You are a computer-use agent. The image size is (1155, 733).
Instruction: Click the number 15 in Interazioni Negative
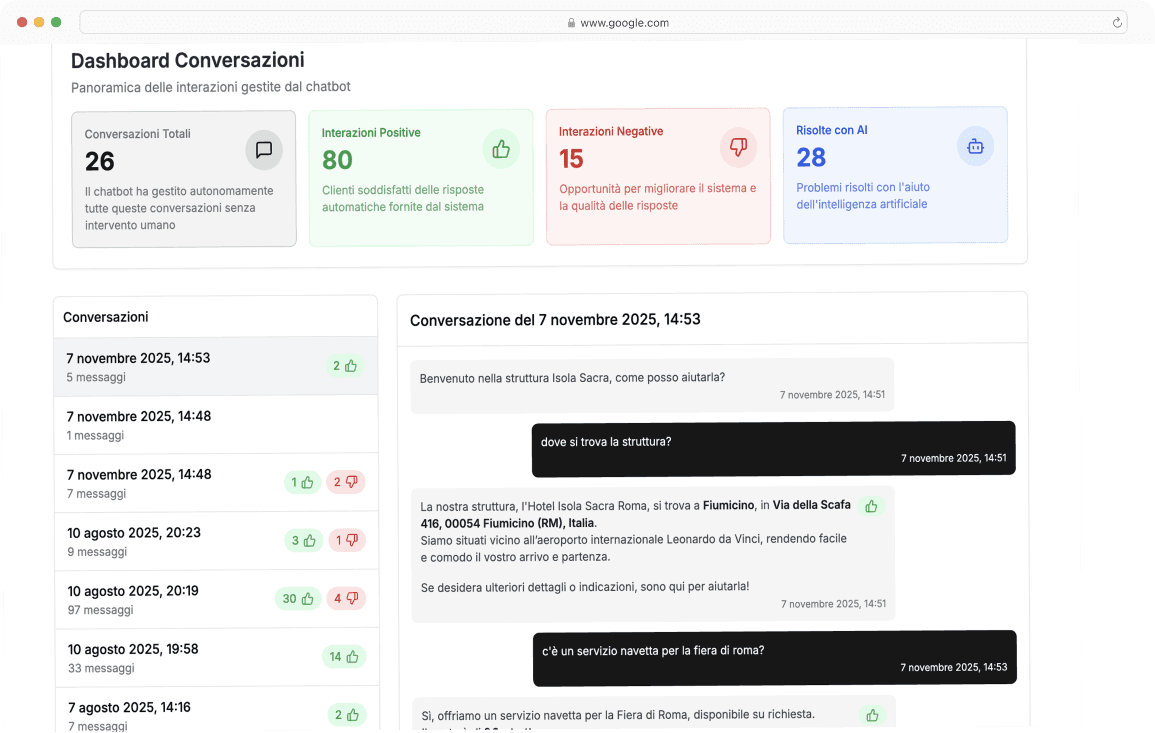click(571, 159)
